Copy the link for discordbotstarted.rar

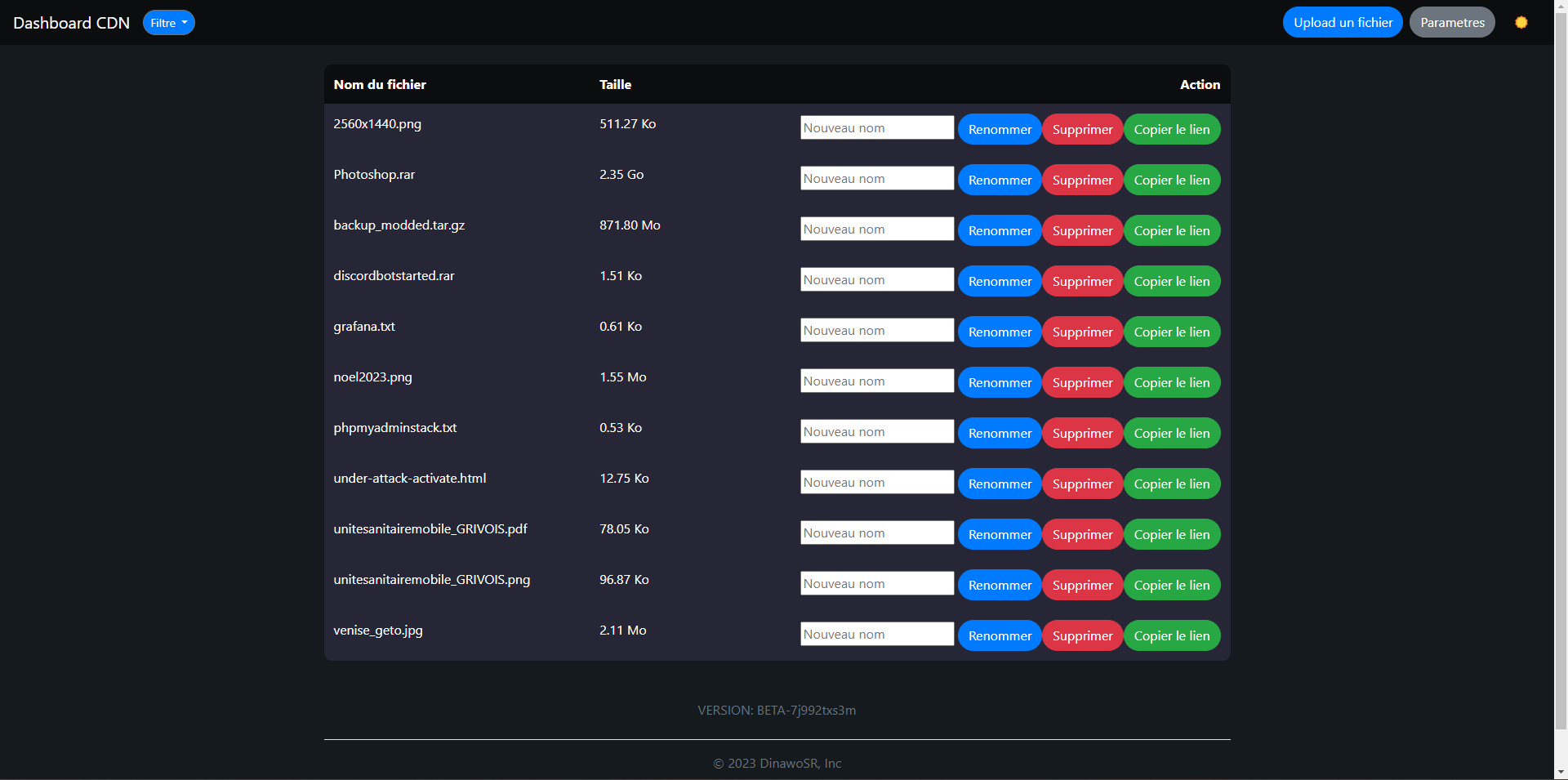(x=1171, y=282)
